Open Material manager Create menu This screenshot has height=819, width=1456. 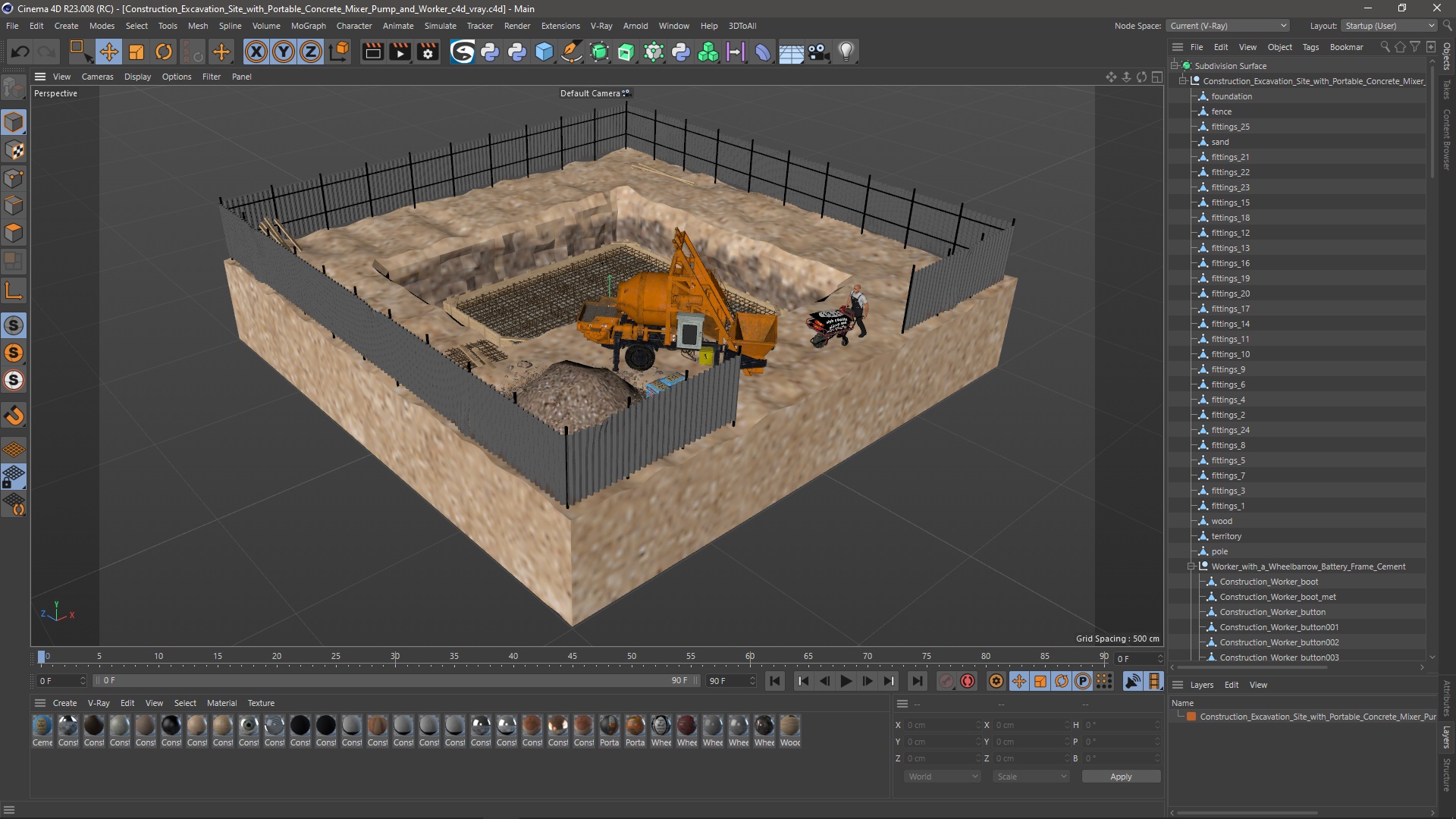[x=64, y=703]
